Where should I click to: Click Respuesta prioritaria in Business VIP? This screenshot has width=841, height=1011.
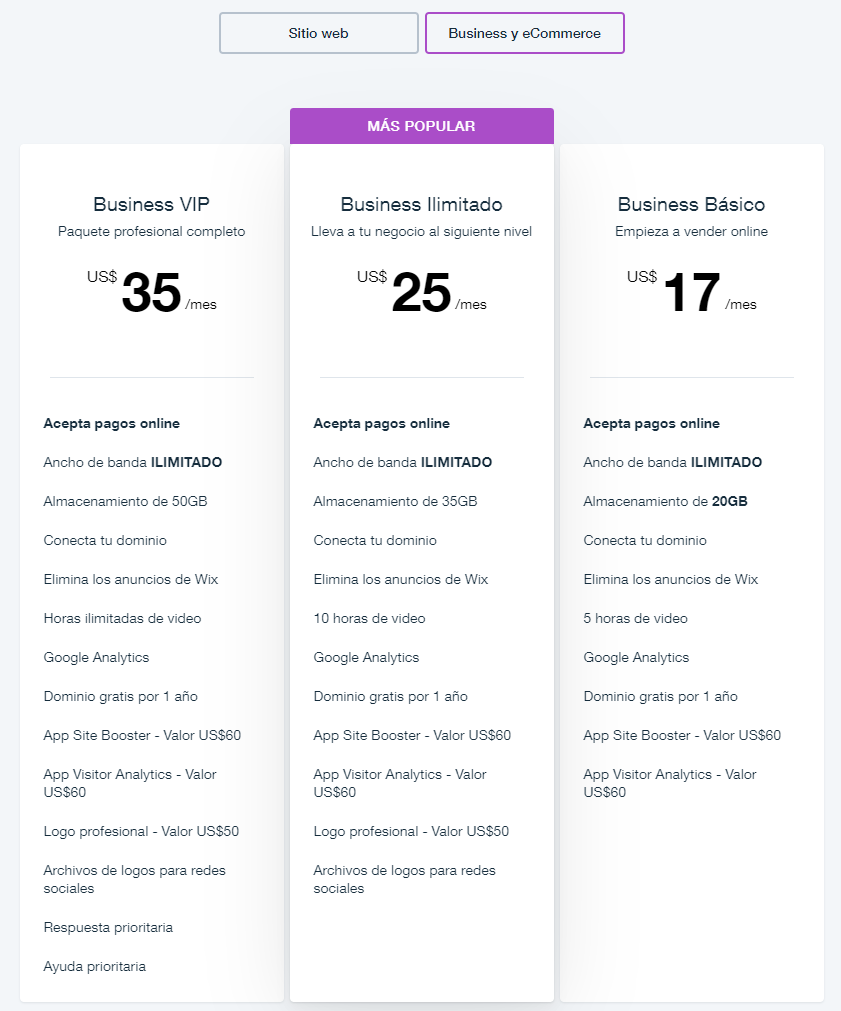tap(108, 927)
